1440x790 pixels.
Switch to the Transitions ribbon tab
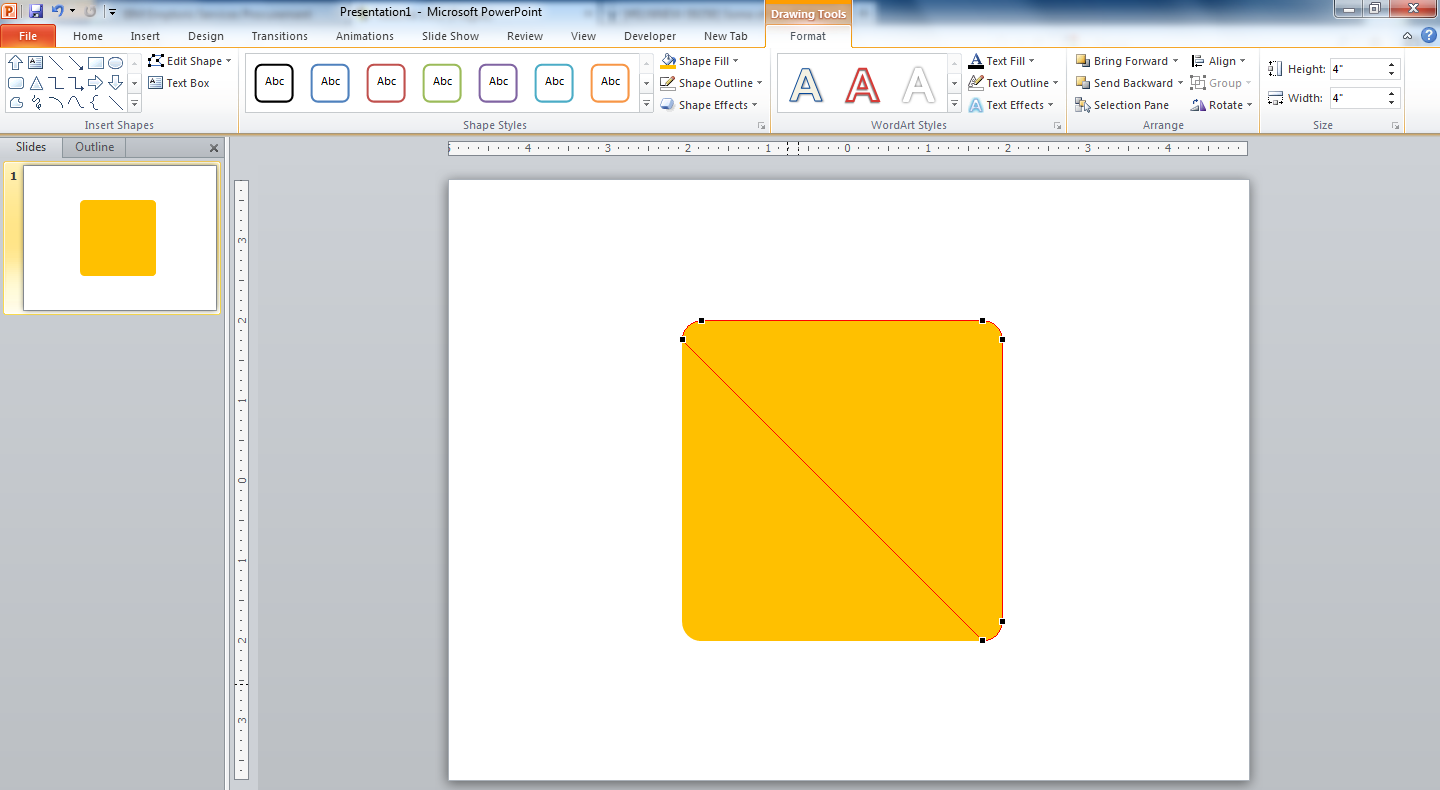coord(280,36)
